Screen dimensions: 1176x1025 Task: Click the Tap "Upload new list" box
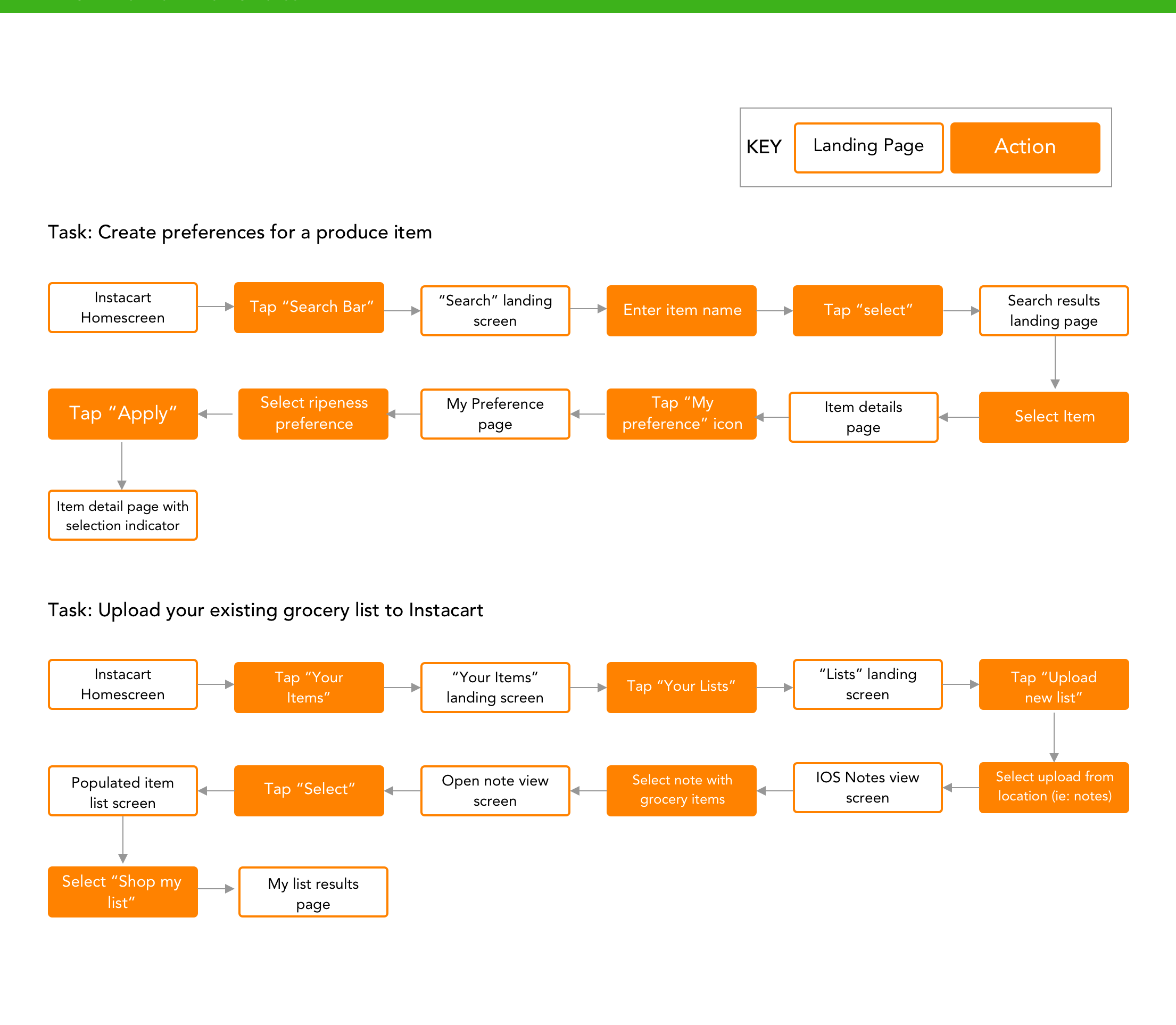1054,684
